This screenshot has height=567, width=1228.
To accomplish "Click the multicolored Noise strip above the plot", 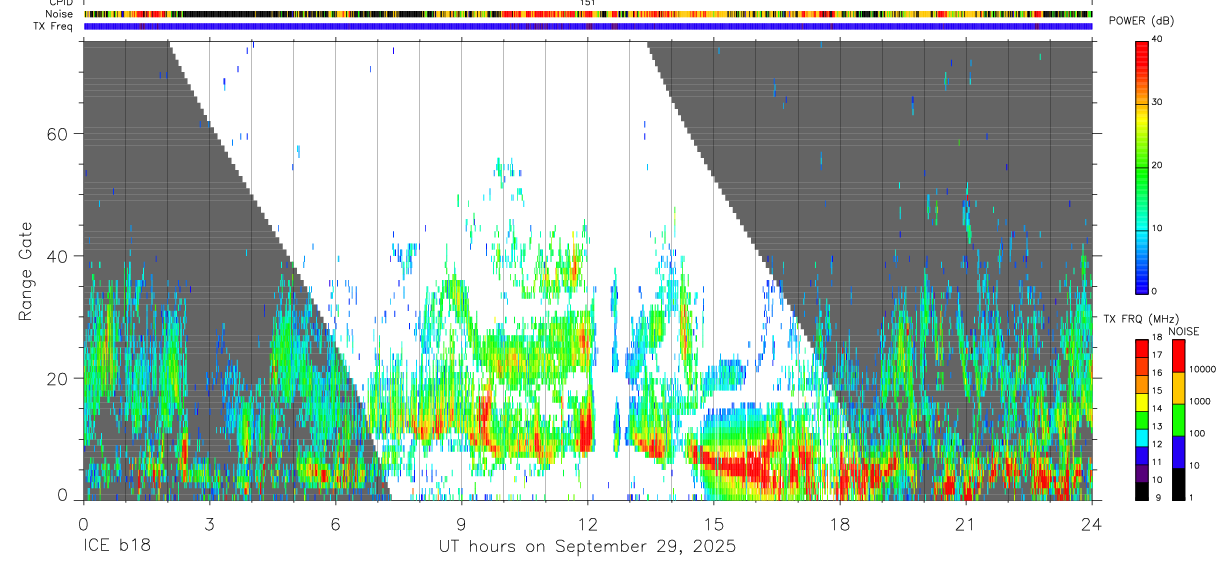I will 588,14.
